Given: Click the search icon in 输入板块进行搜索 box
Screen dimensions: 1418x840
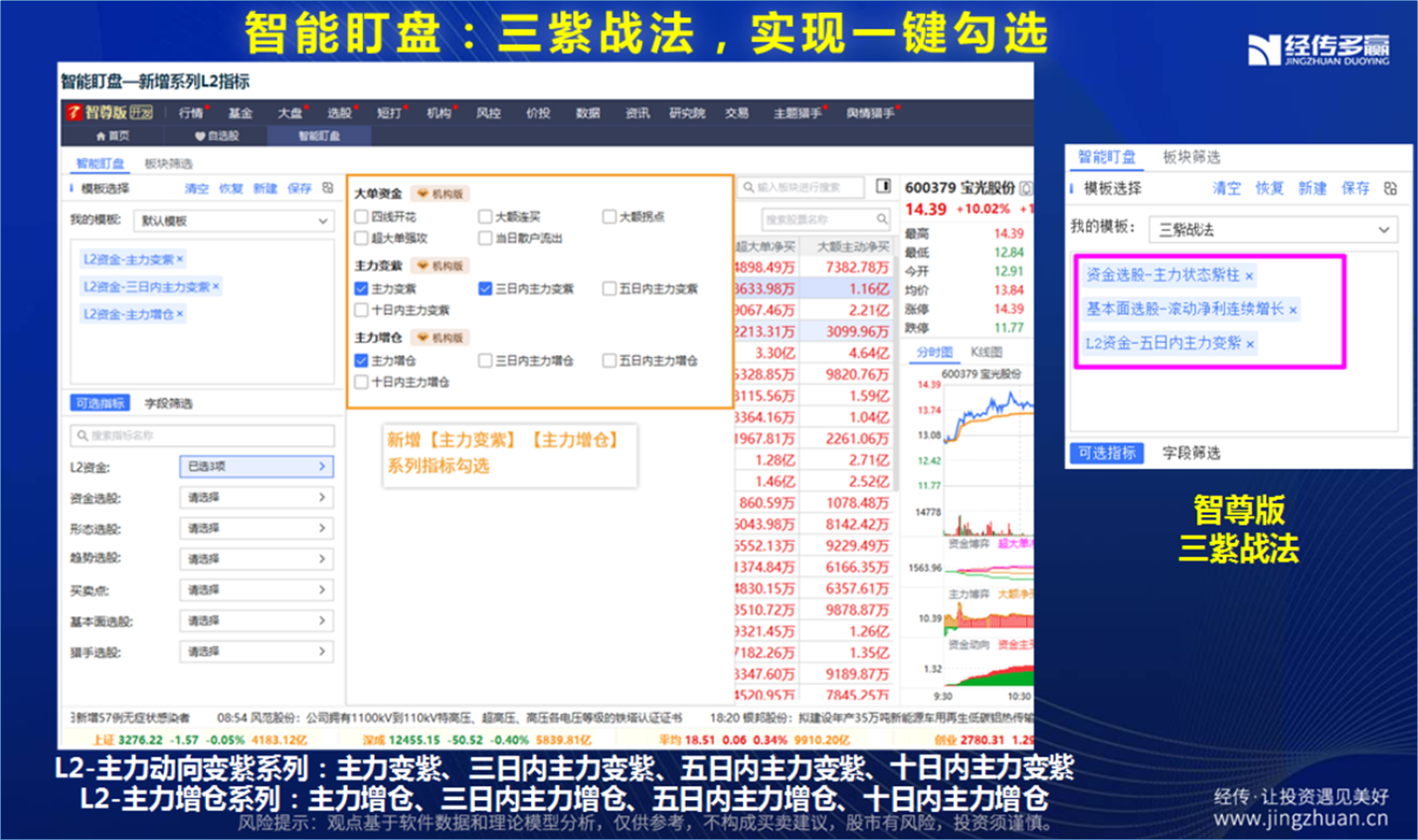Looking at the screenshot, I should point(748,187).
